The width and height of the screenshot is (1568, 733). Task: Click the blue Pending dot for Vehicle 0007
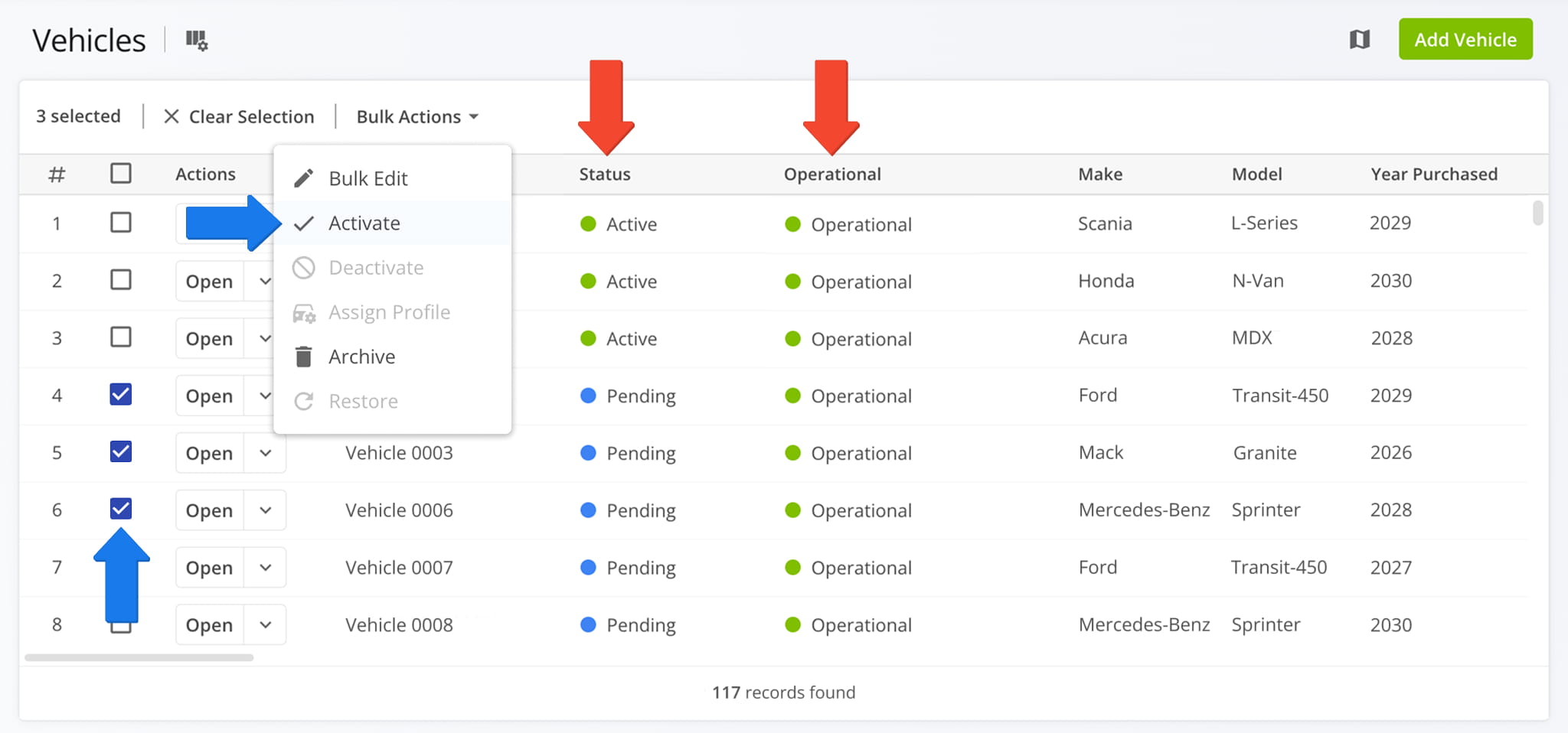point(588,567)
